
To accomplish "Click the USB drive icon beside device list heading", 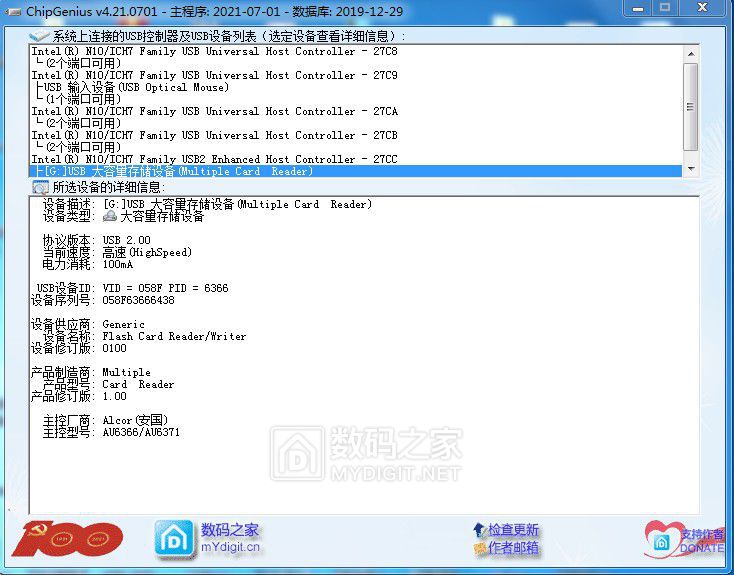I will 39,36.
